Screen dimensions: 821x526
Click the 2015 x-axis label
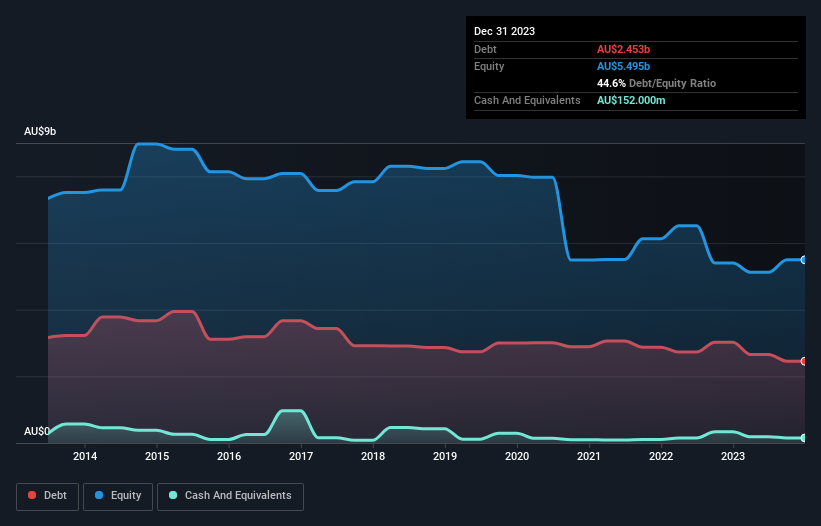(x=157, y=456)
